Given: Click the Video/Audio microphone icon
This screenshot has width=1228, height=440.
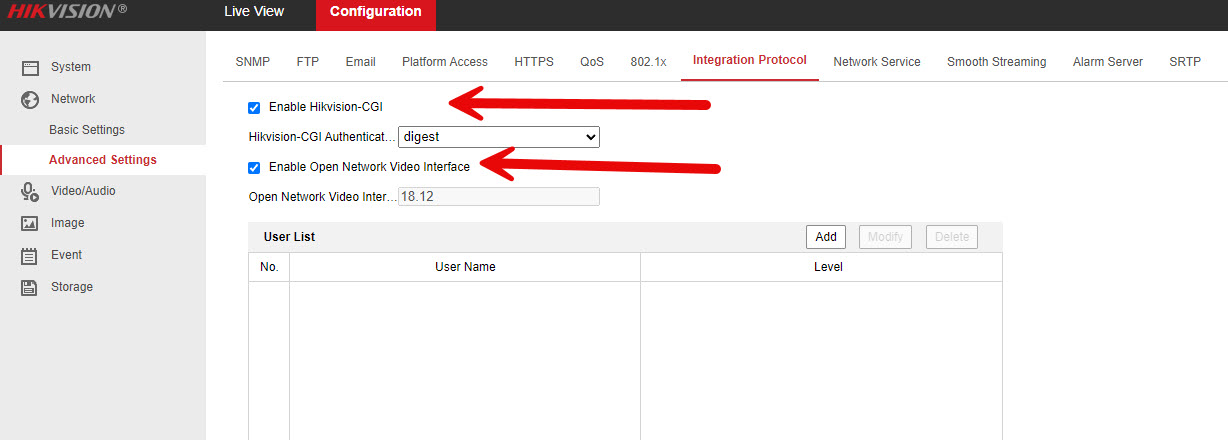Looking at the screenshot, I should (x=30, y=191).
